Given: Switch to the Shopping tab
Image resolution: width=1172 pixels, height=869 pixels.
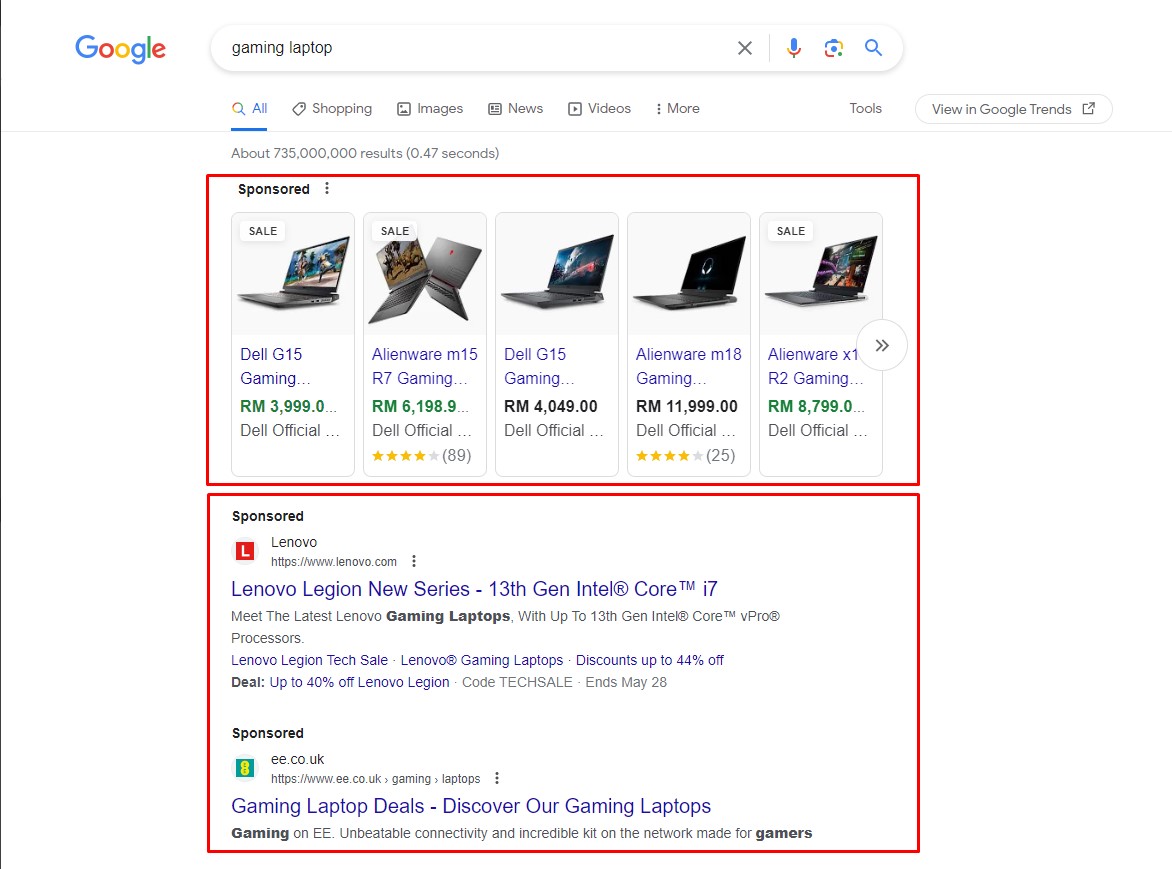Looking at the screenshot, I should pyautogui.click(x=332, y=108).
